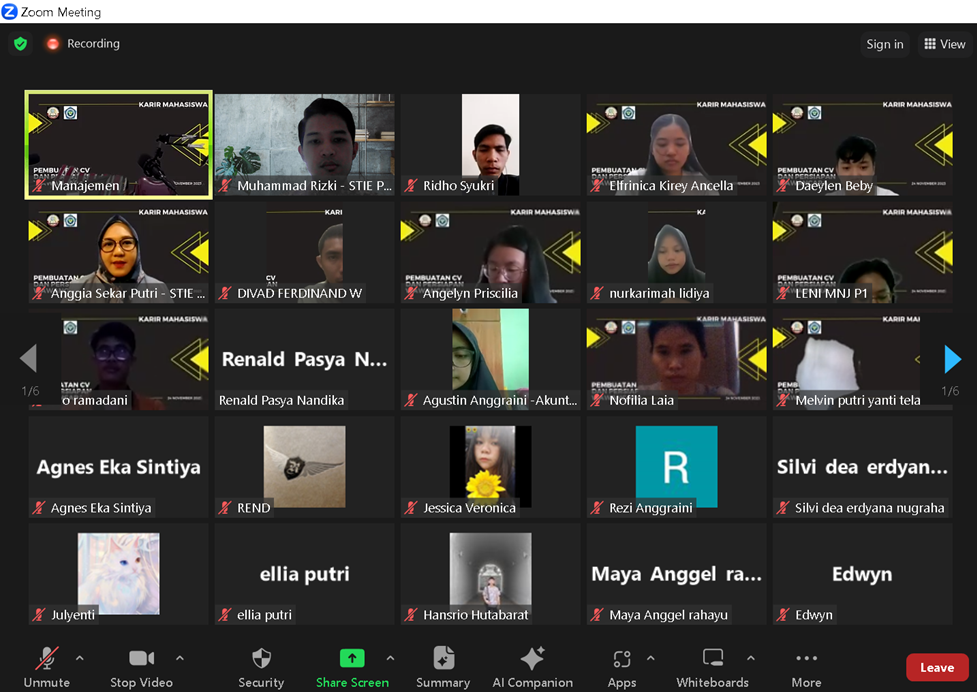Open the Whiteboards icon
Image resolution: width=977 pixels, height=692 pixels.
(x=713, y=658)
